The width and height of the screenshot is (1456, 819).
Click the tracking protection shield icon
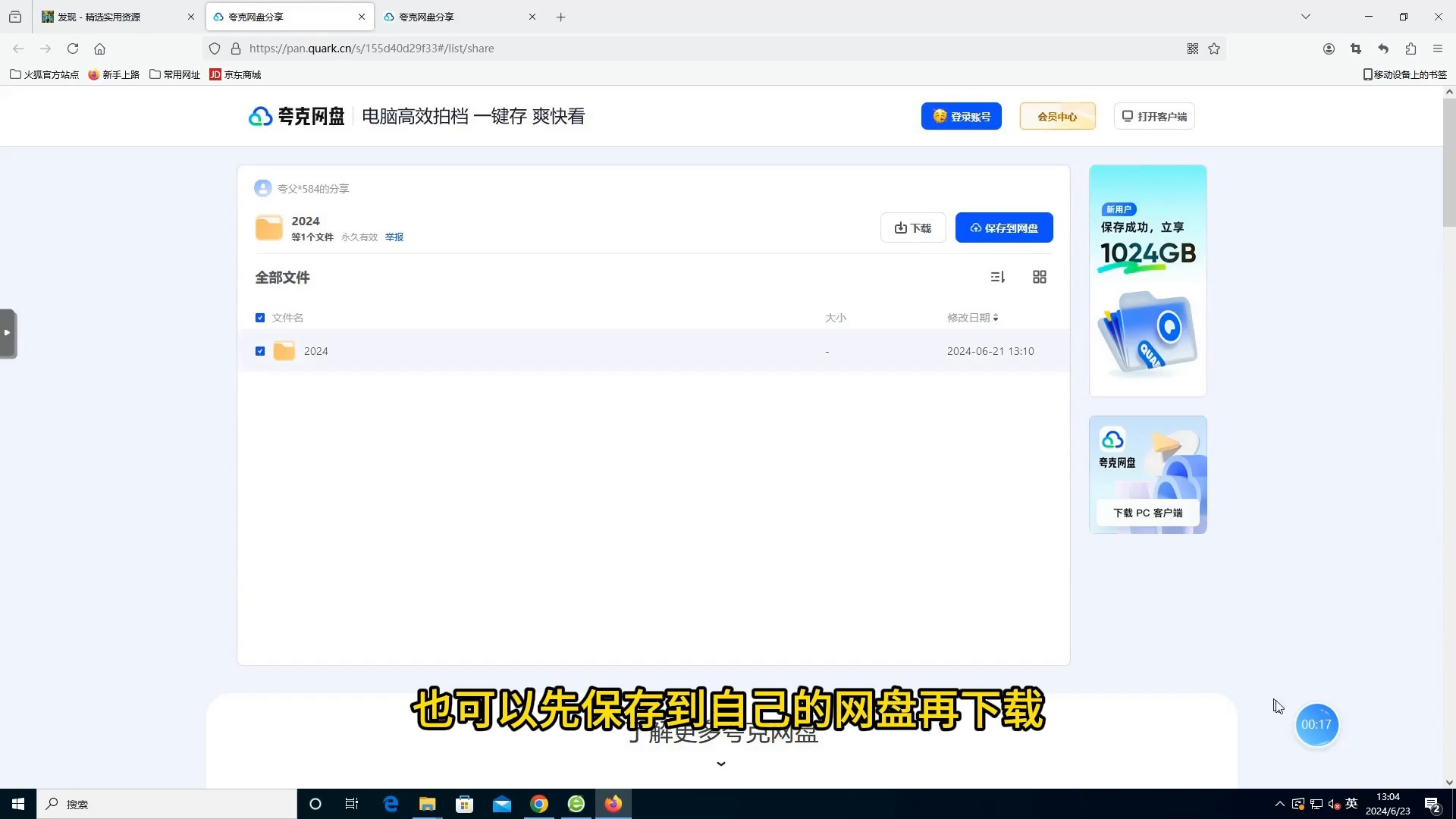[215, 49]
